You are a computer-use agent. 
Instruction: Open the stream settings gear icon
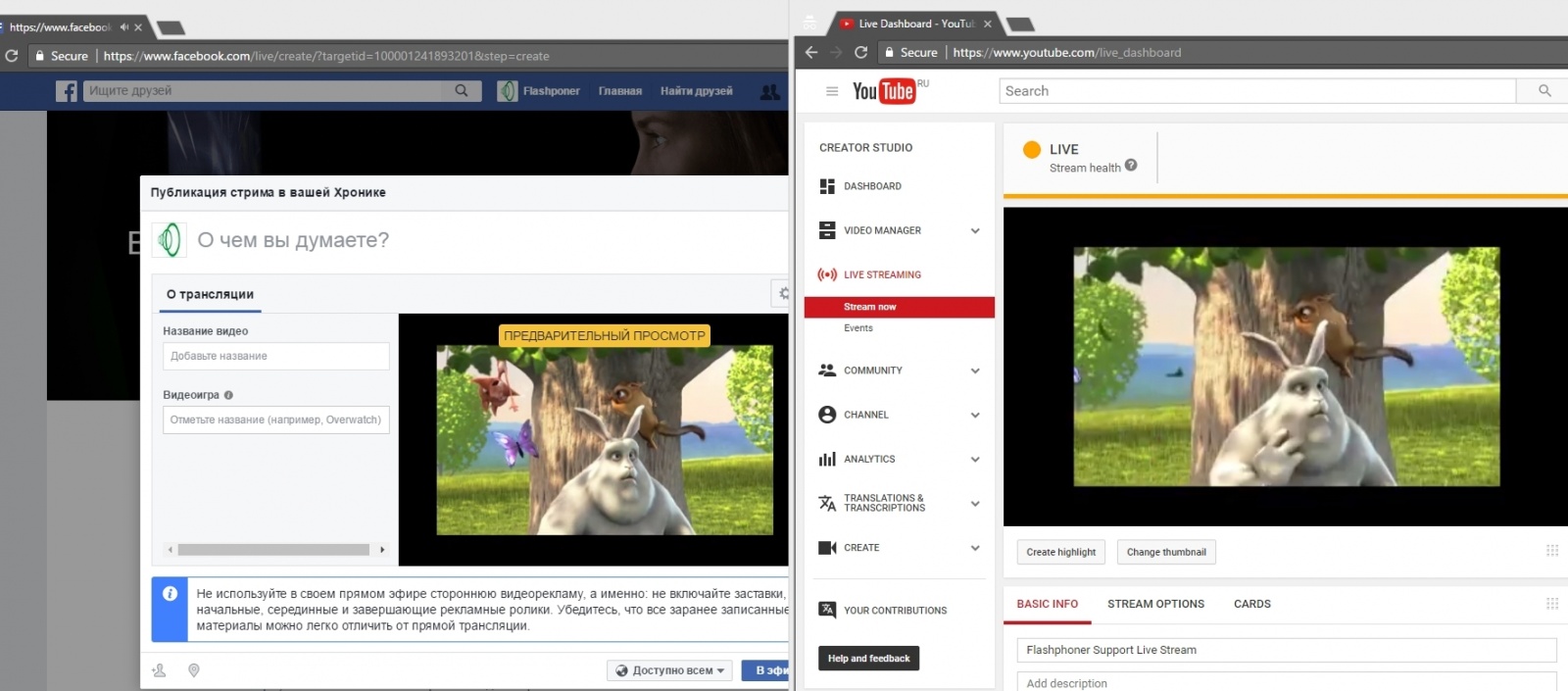[x=782, y=293]
